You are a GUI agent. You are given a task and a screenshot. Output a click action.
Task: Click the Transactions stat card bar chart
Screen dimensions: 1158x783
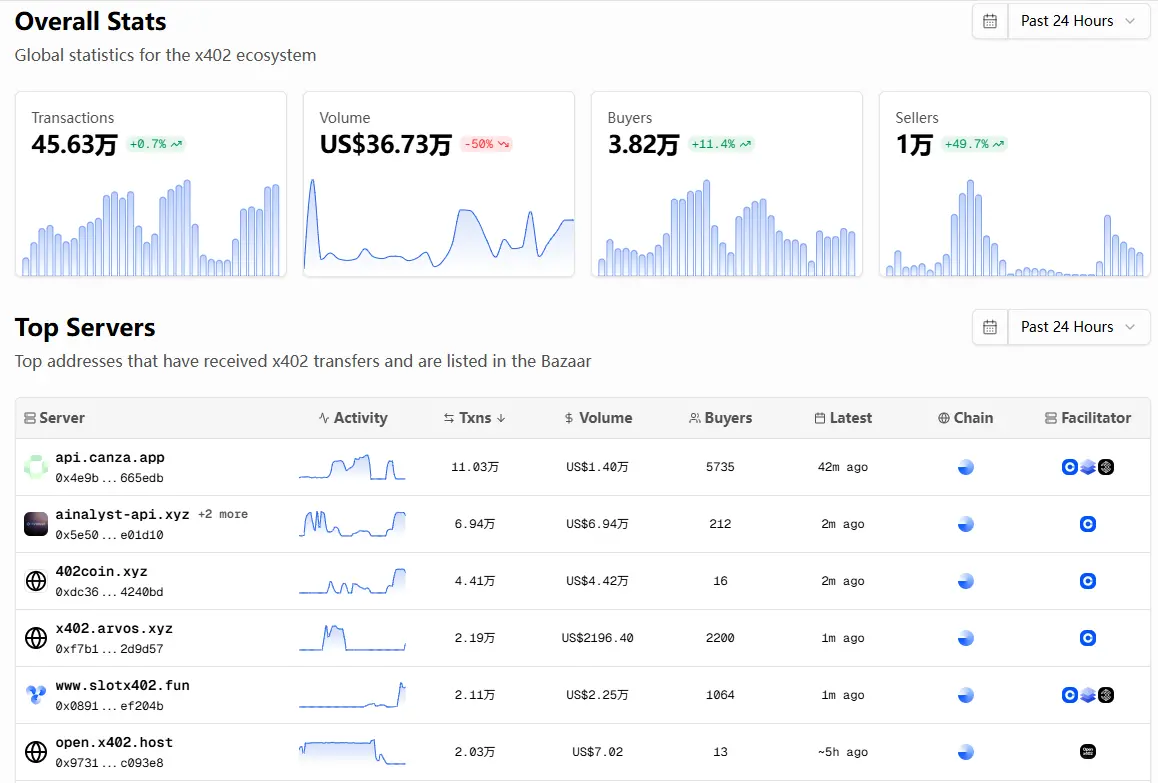tap(151, 229)
